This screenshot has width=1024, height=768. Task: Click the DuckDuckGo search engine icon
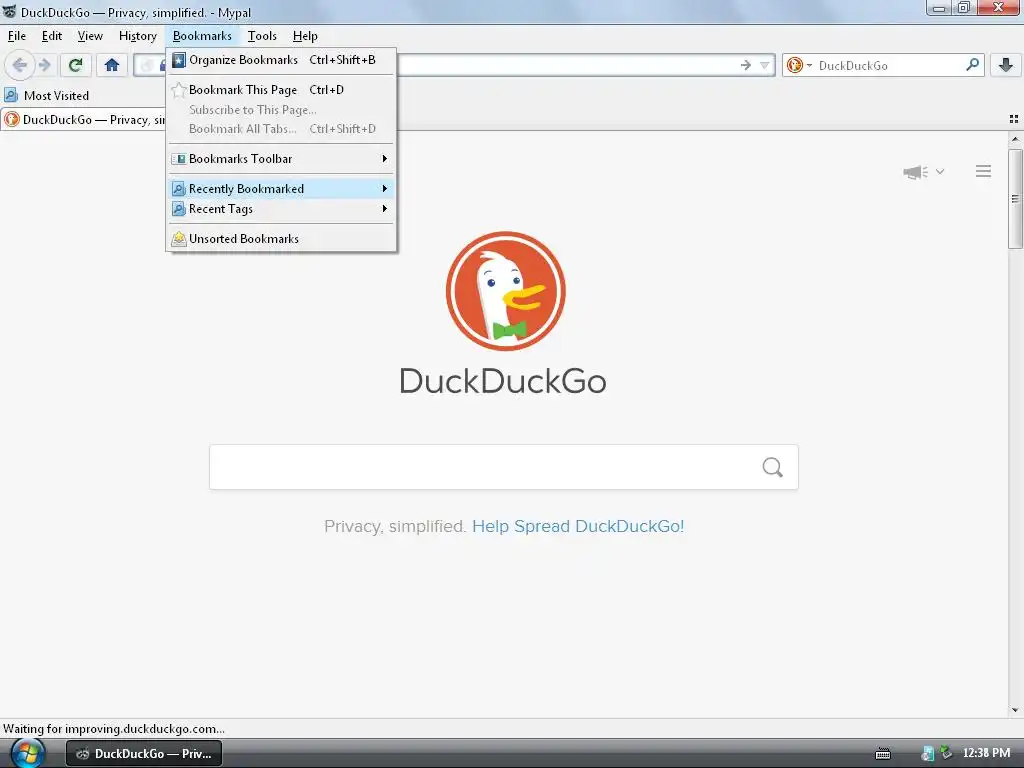pyautogui.click(x=794, y=65)
